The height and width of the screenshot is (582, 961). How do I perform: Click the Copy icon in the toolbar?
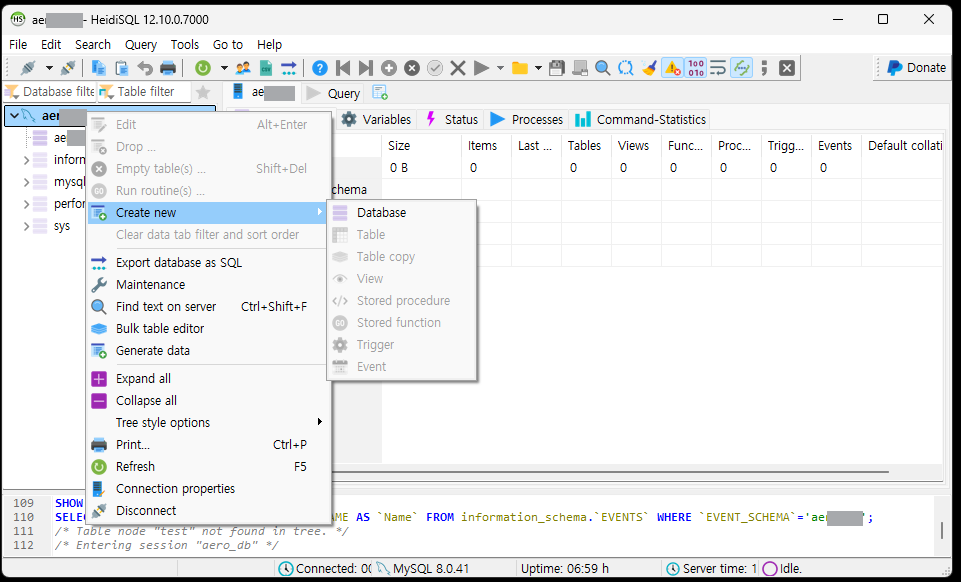coord(98,68)
